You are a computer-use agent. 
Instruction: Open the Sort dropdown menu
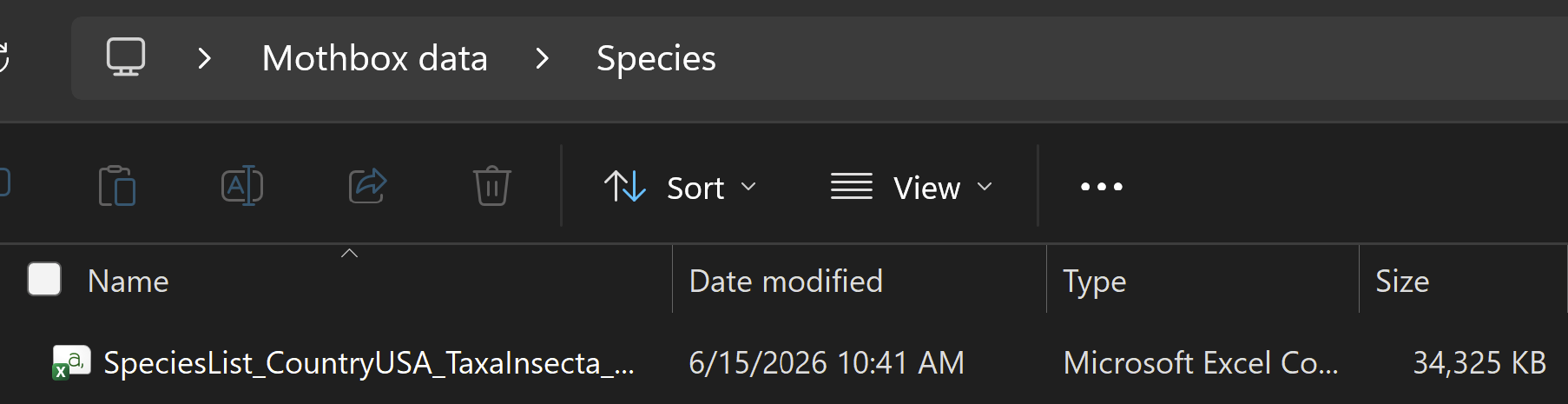681,187
